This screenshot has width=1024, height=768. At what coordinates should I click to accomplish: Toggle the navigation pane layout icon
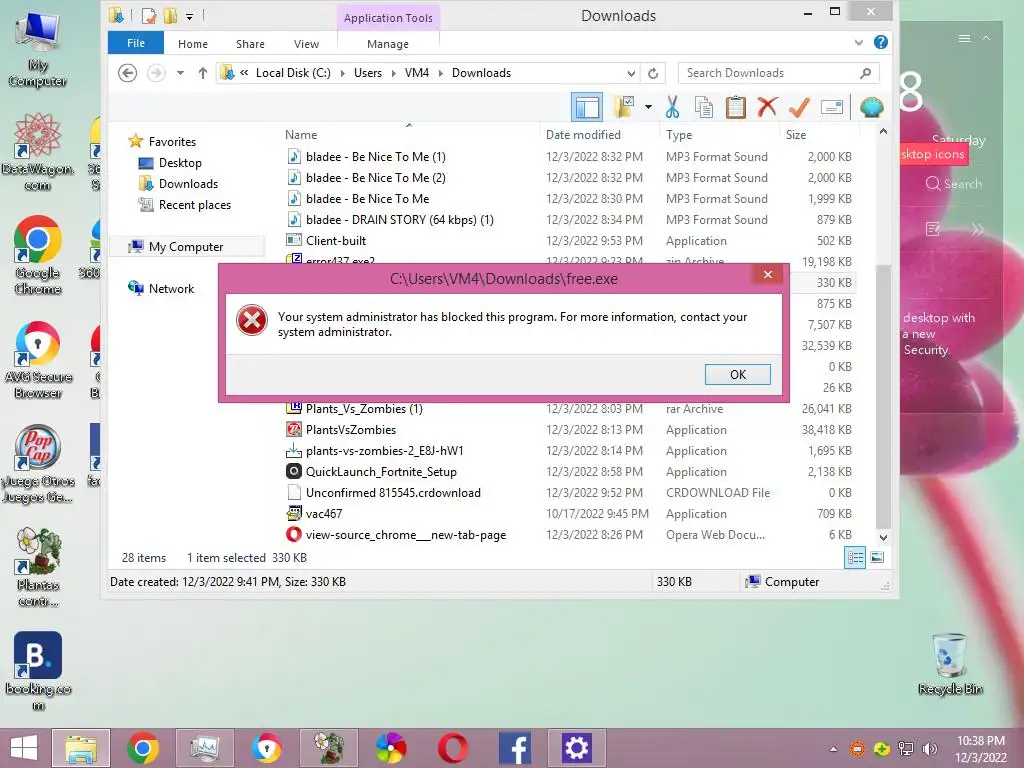tap(586, 107)
